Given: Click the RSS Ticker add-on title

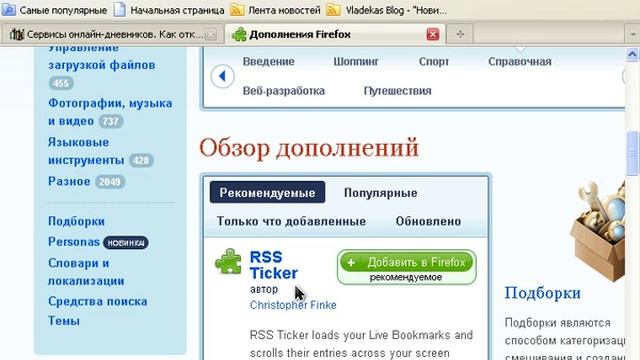Looking at the screenshot, I should (273, 265).
